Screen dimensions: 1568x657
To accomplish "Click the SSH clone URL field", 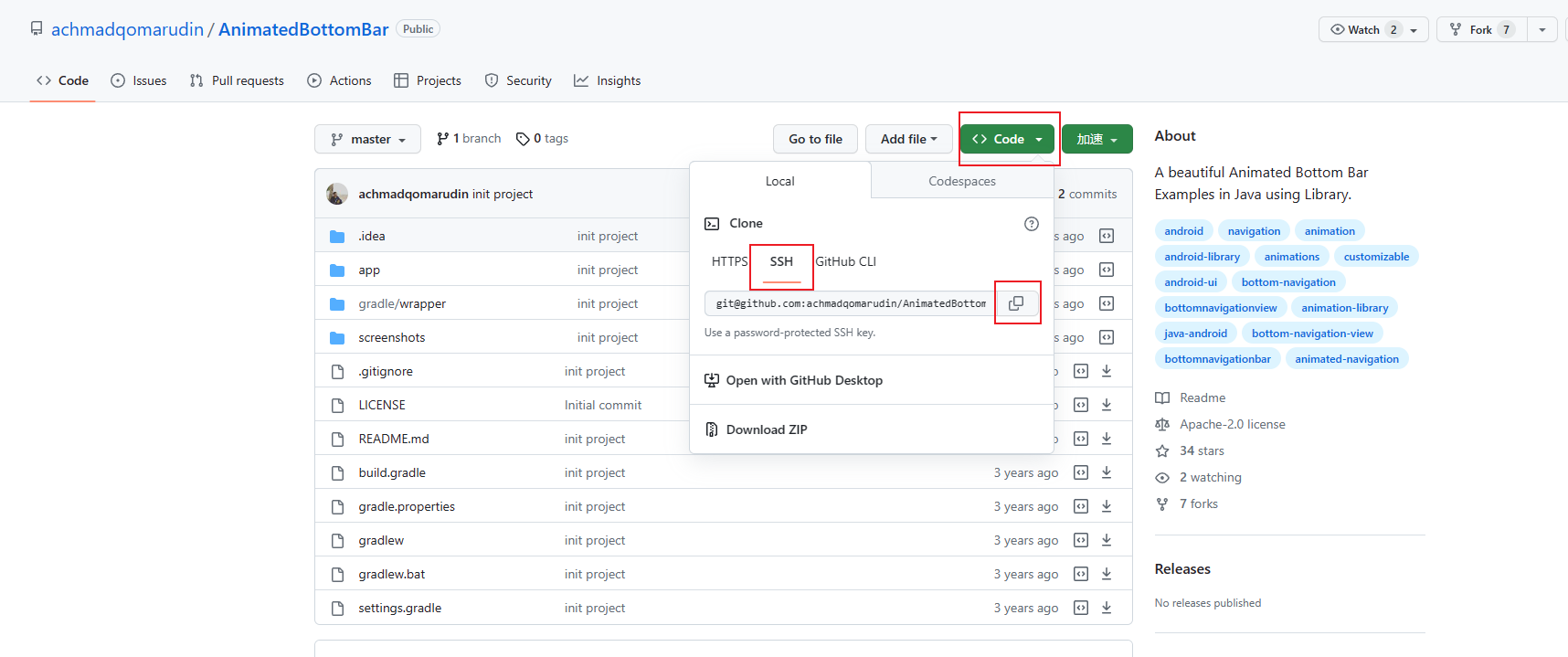I will pyautogui.click(x=850, y=303).
